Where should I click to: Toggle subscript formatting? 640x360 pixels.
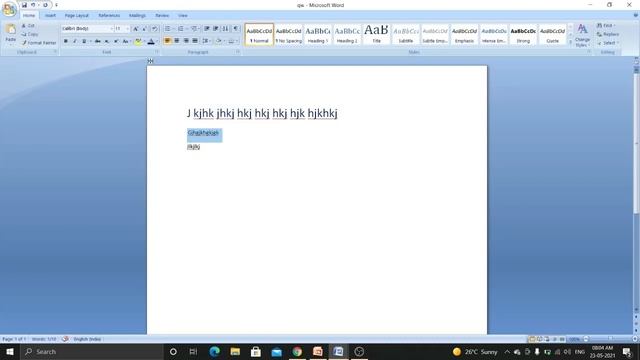point(107,41)
